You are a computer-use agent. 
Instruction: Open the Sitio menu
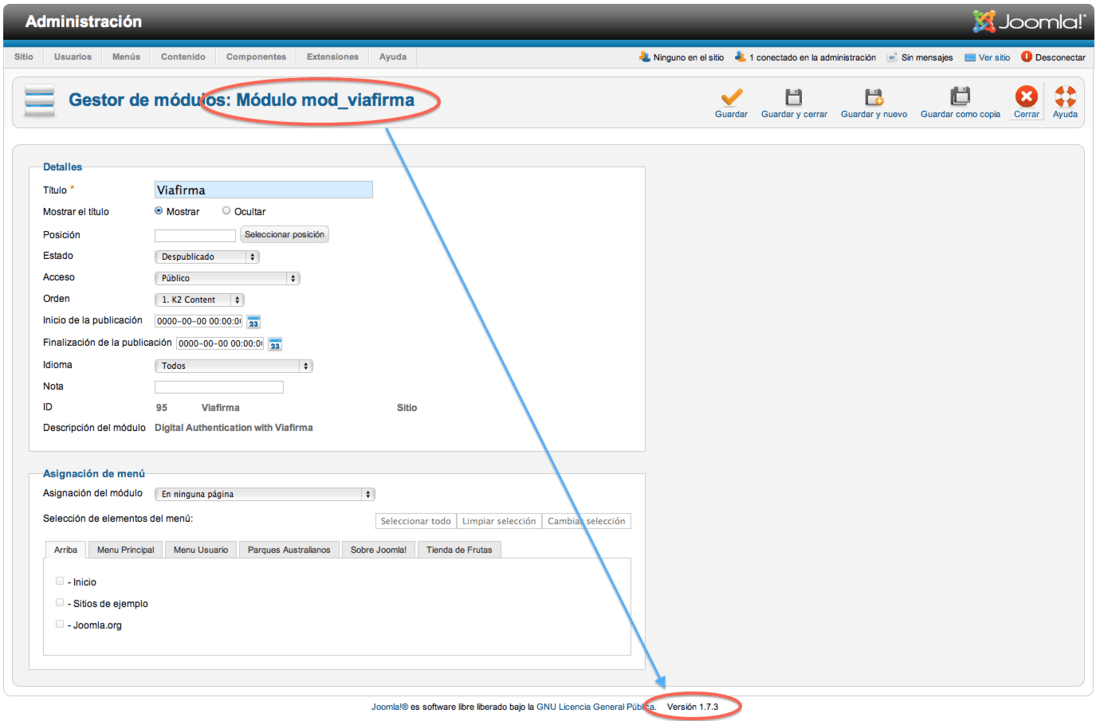pyautogui.click(x=24, y=57)
